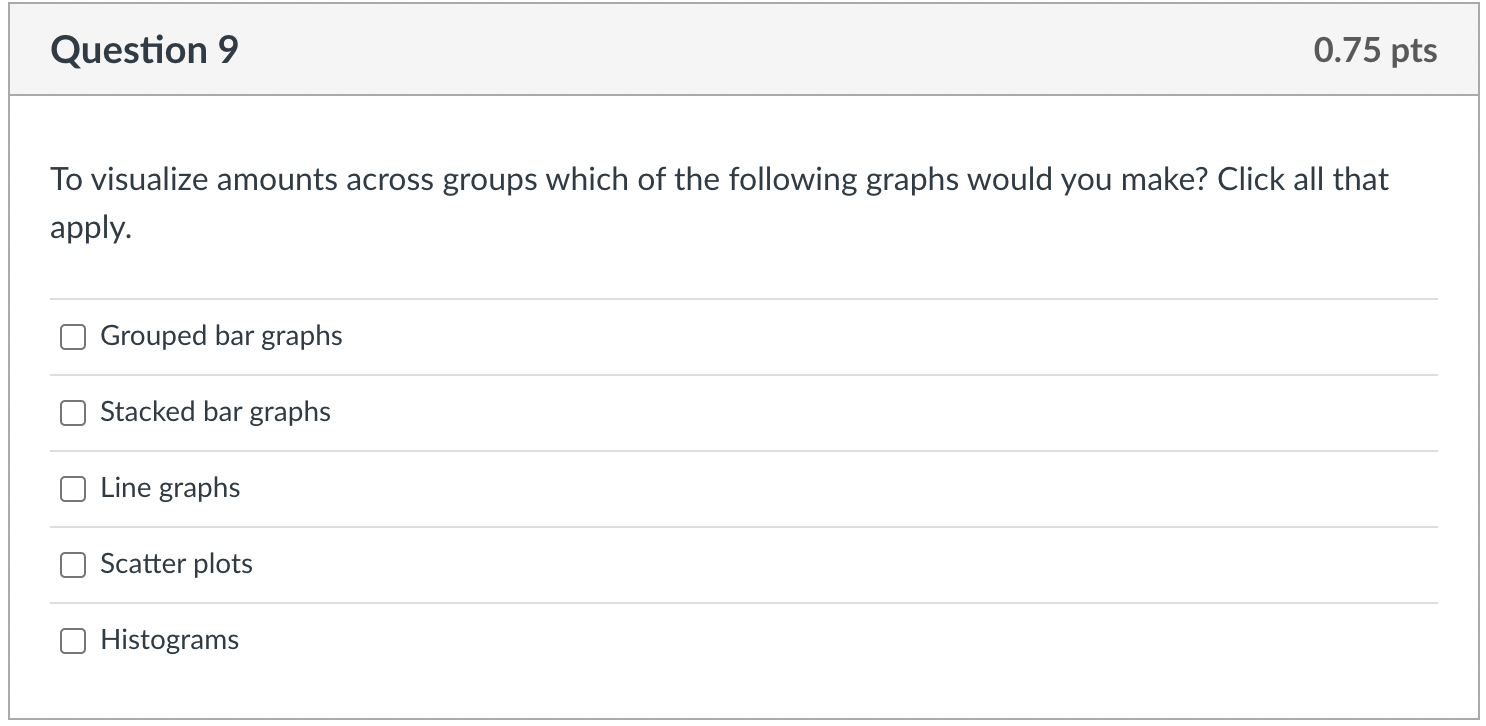Select the Grouped bar graphs label text
The width and height of the screenshot is (1486, 726).
coord(221,336)
